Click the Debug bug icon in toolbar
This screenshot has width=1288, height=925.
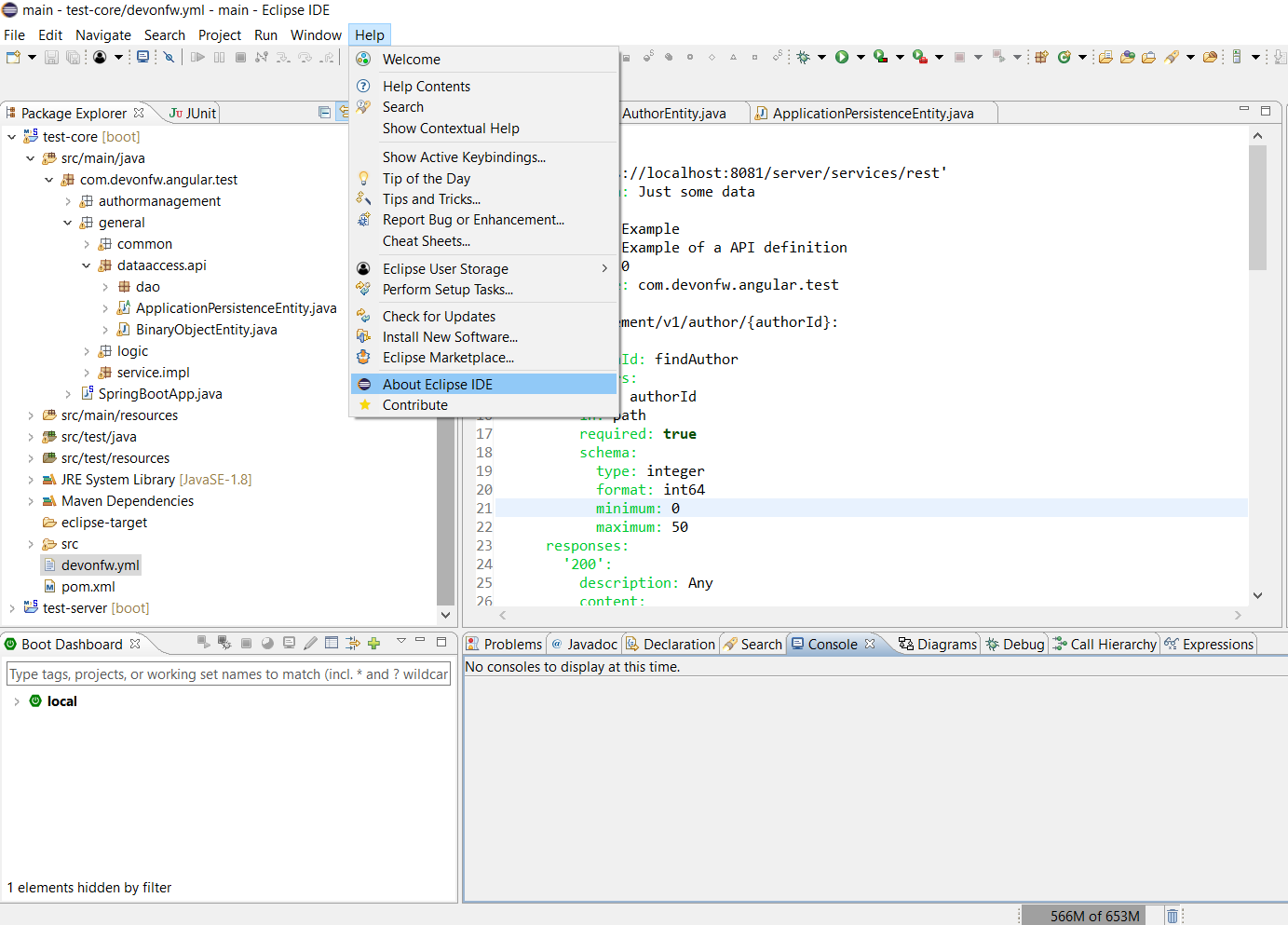[803, 58]
